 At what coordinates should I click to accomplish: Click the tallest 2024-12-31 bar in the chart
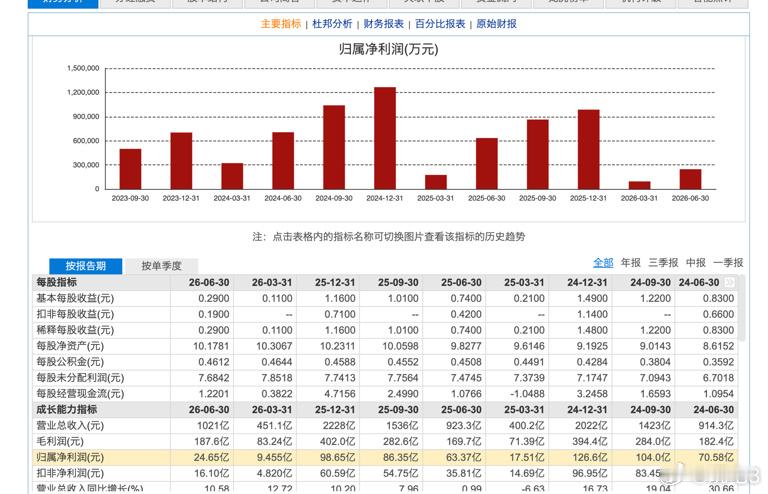click(x=385, y=138)
